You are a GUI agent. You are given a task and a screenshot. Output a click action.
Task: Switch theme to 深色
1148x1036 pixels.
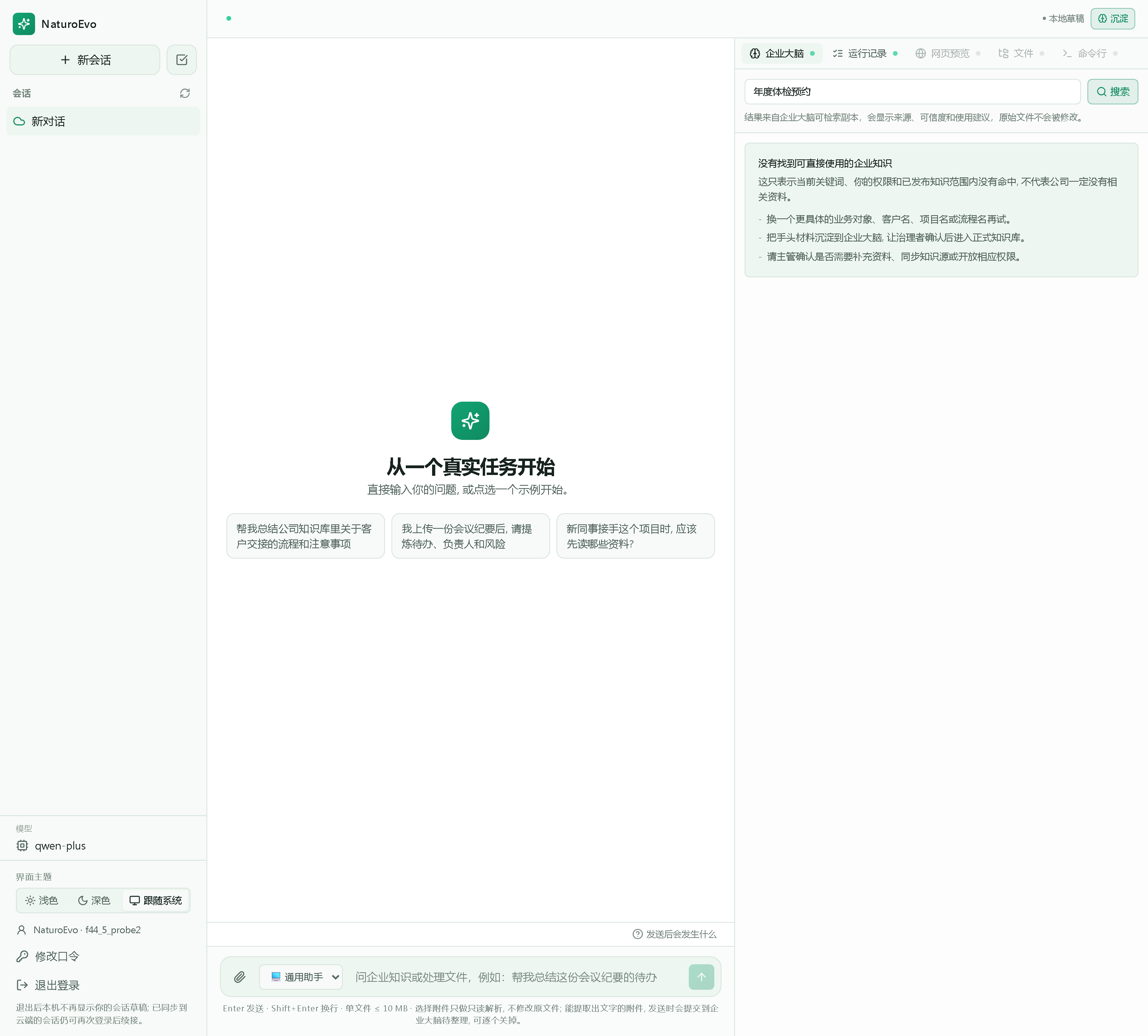94,900
